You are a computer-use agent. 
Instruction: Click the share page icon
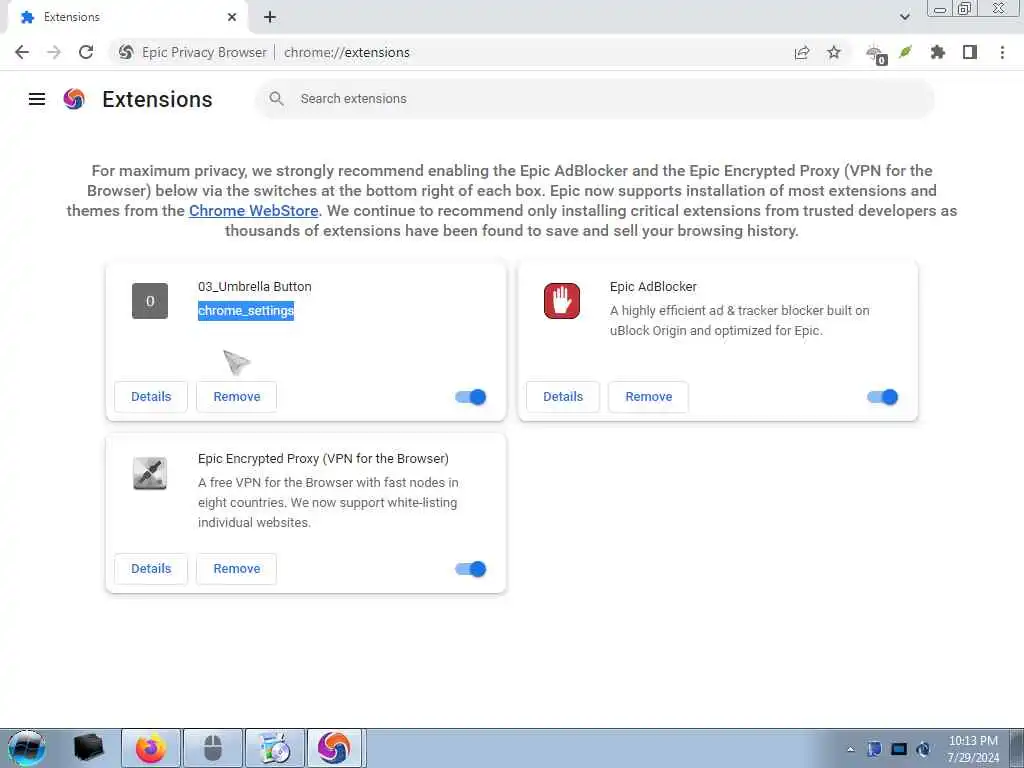802,52
